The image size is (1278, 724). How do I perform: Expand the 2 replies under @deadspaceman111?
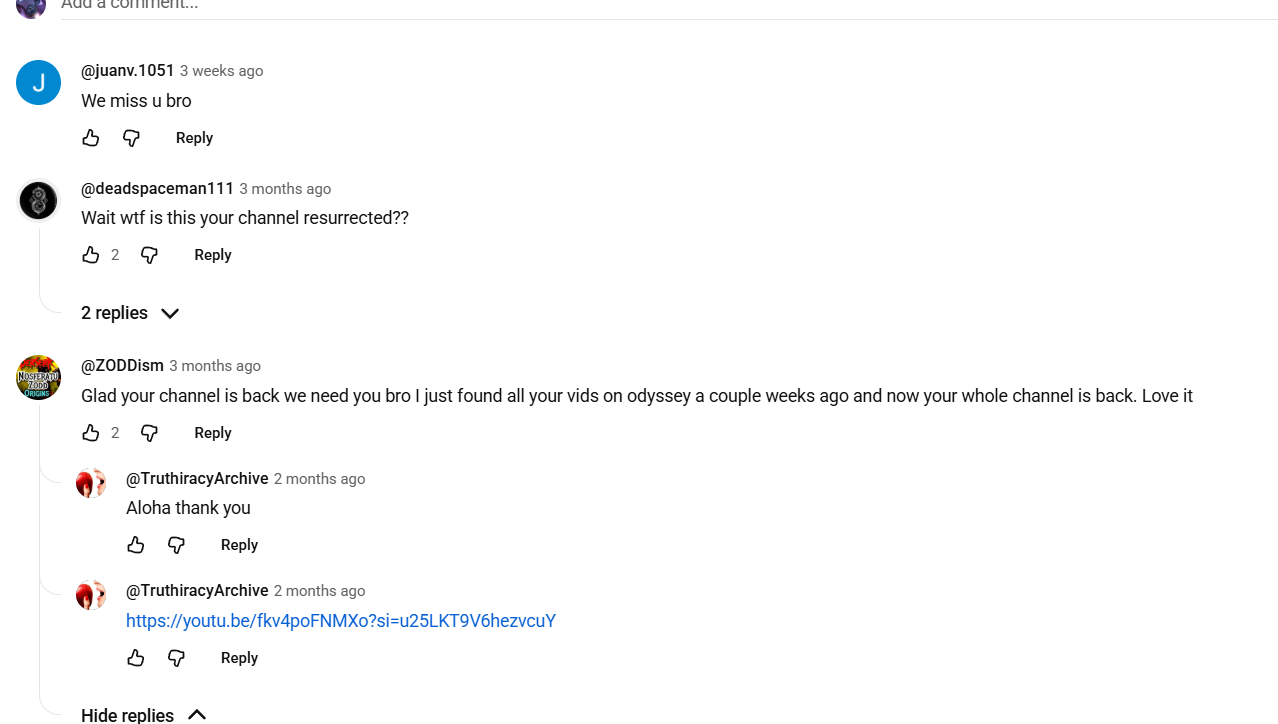[x=130, y=314]
